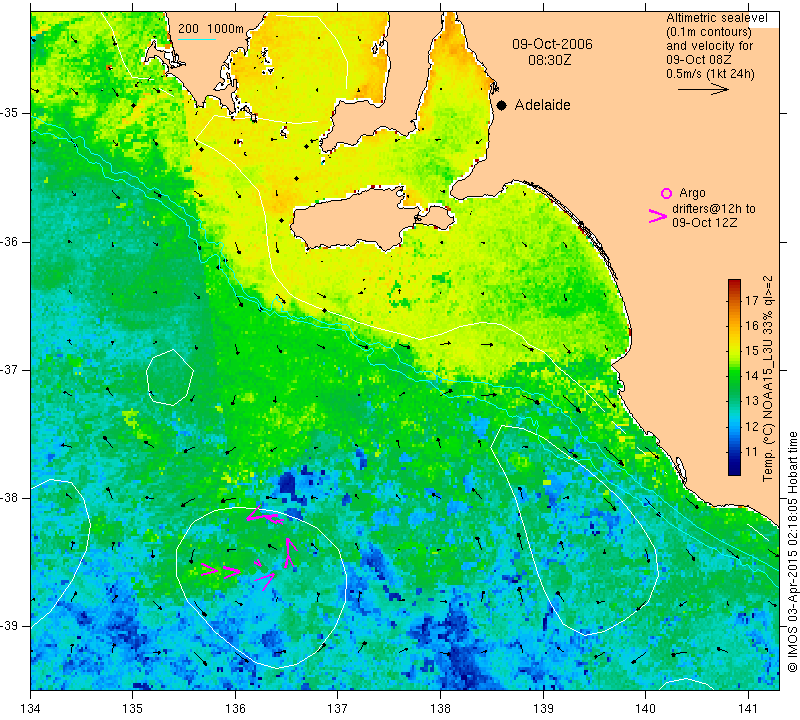The image size is (800, 720).
Task: Click the 134 longitude axis label
Action: pos(31,708)
